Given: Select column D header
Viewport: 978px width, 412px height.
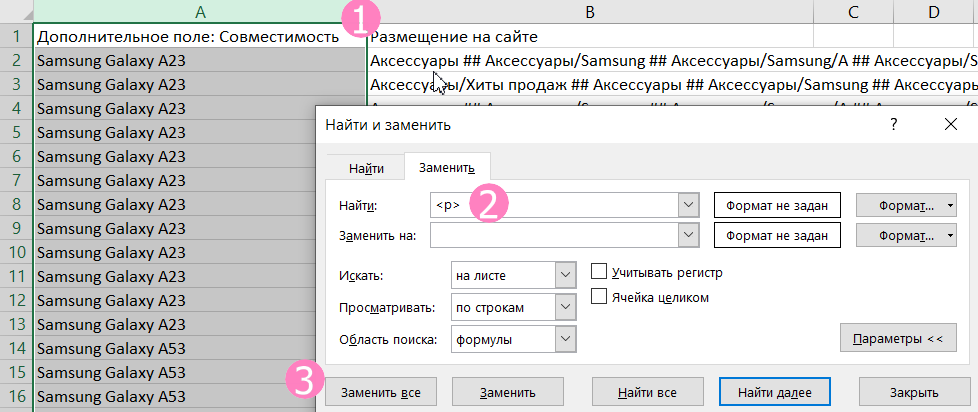Looking at the screenshot, I should coord(933,11).
